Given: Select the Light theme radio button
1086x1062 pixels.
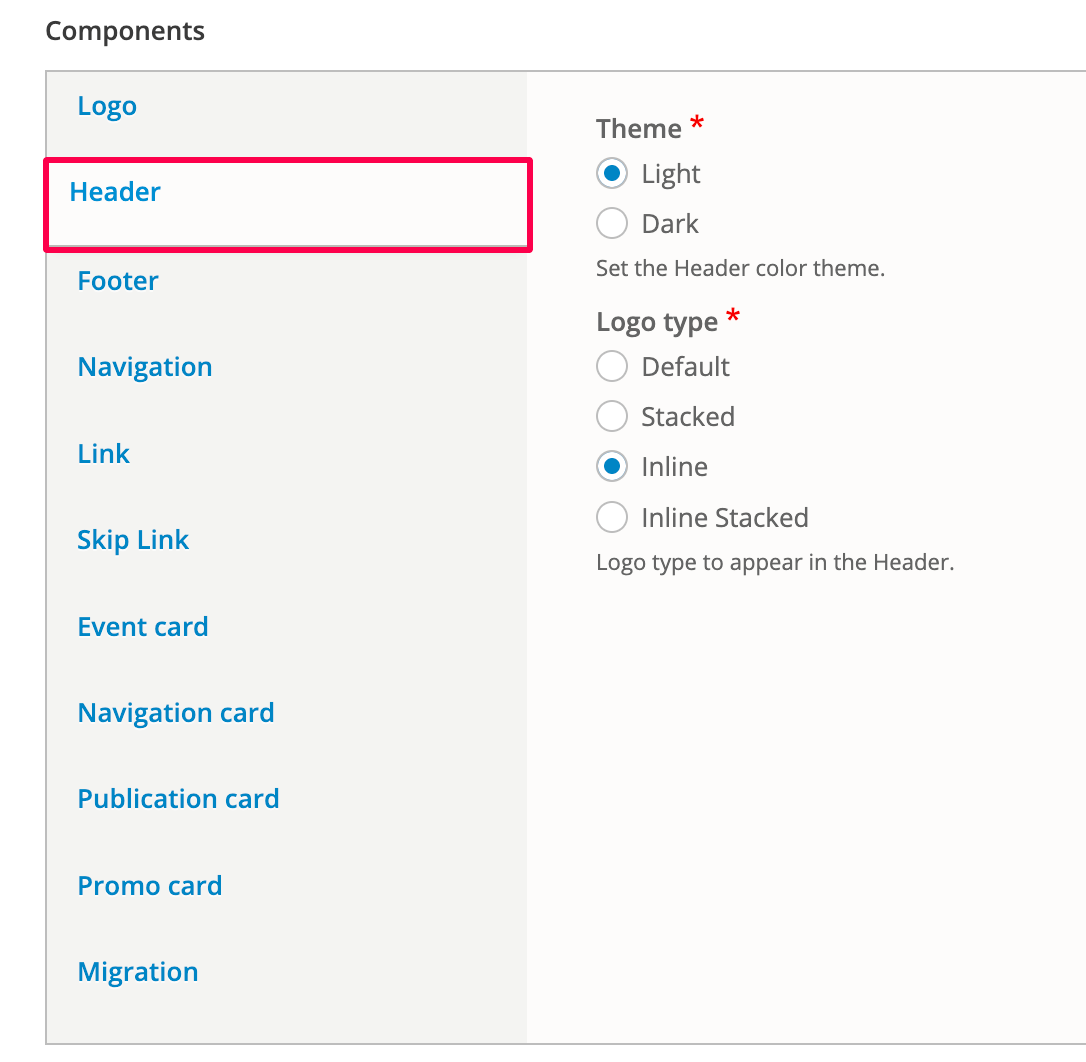Looking at the screenshot, I should (x=612, y=174).
